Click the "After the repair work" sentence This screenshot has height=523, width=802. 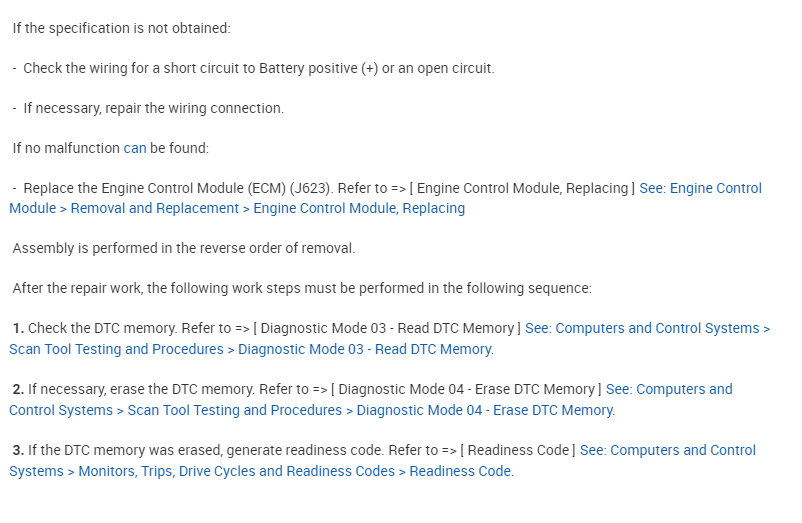301,288
